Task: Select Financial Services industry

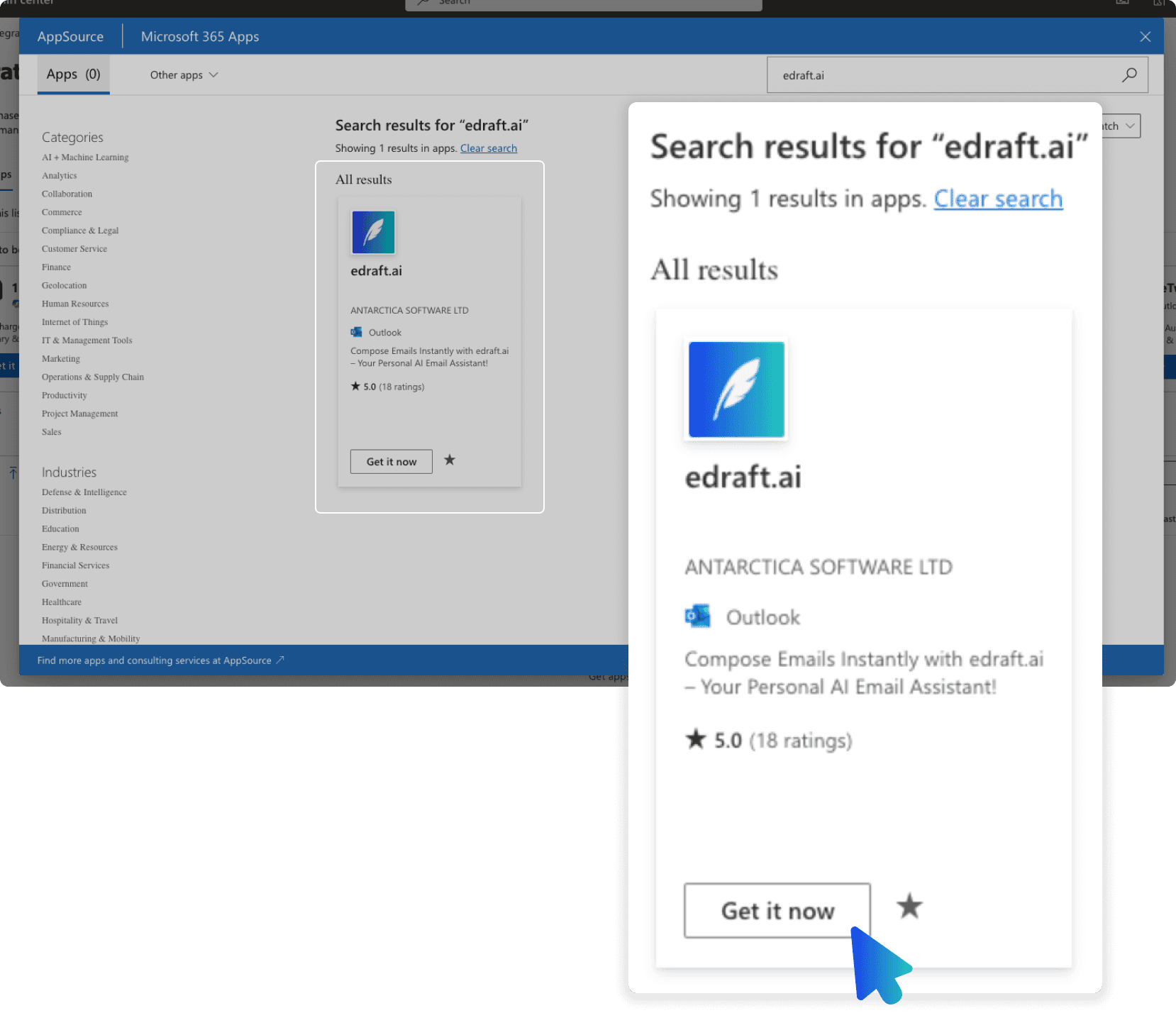Action: 75,565
